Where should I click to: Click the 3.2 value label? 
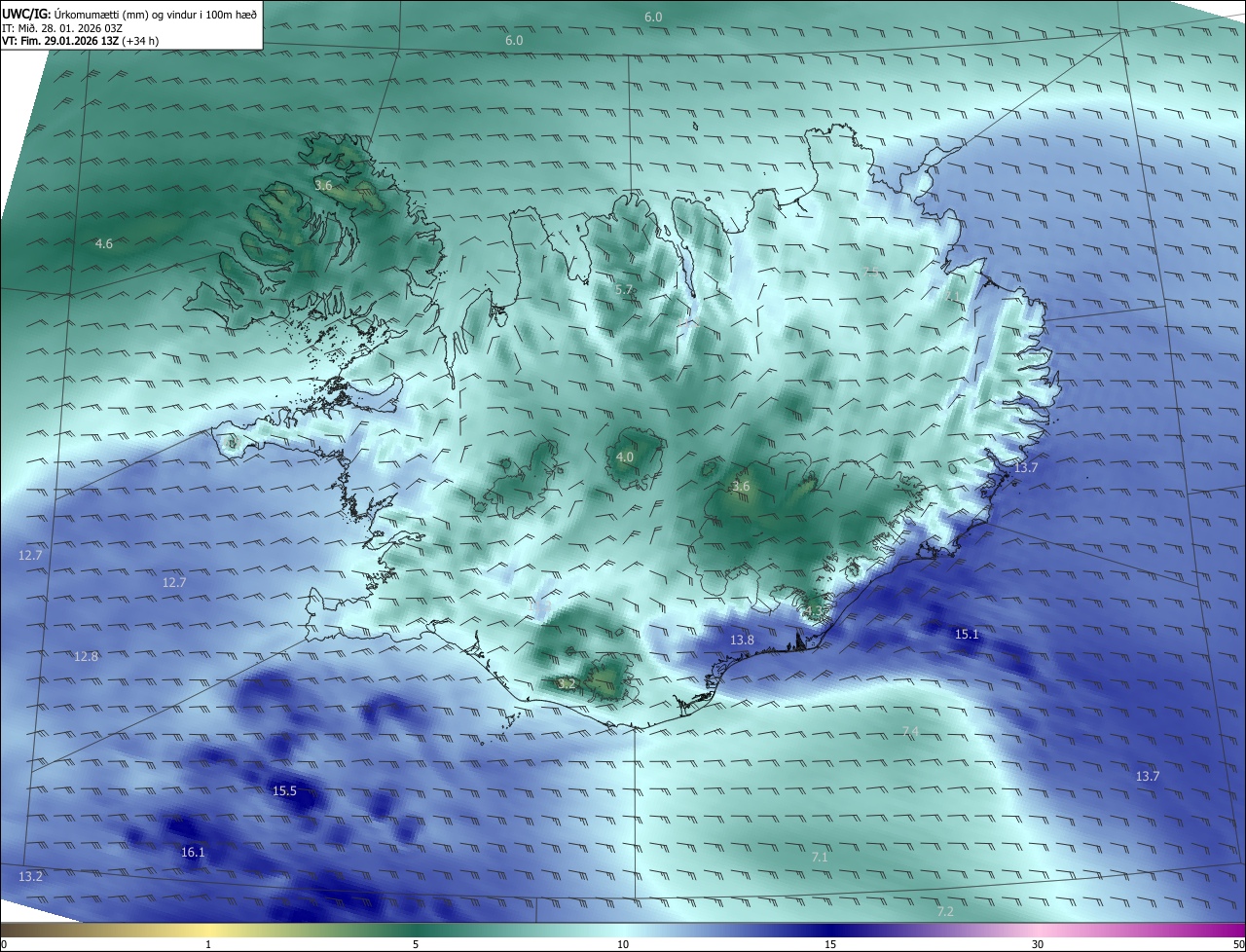[x=568, y=684]
